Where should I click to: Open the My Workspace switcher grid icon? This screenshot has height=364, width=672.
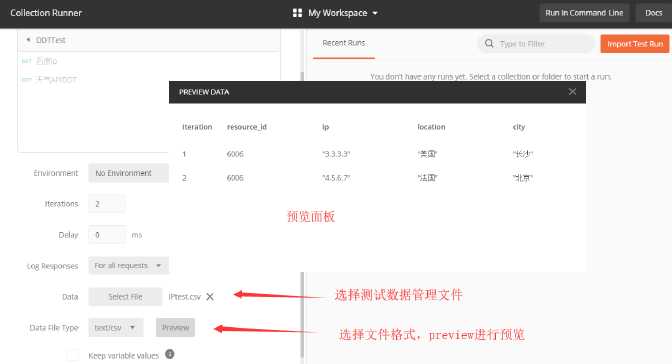297,13
